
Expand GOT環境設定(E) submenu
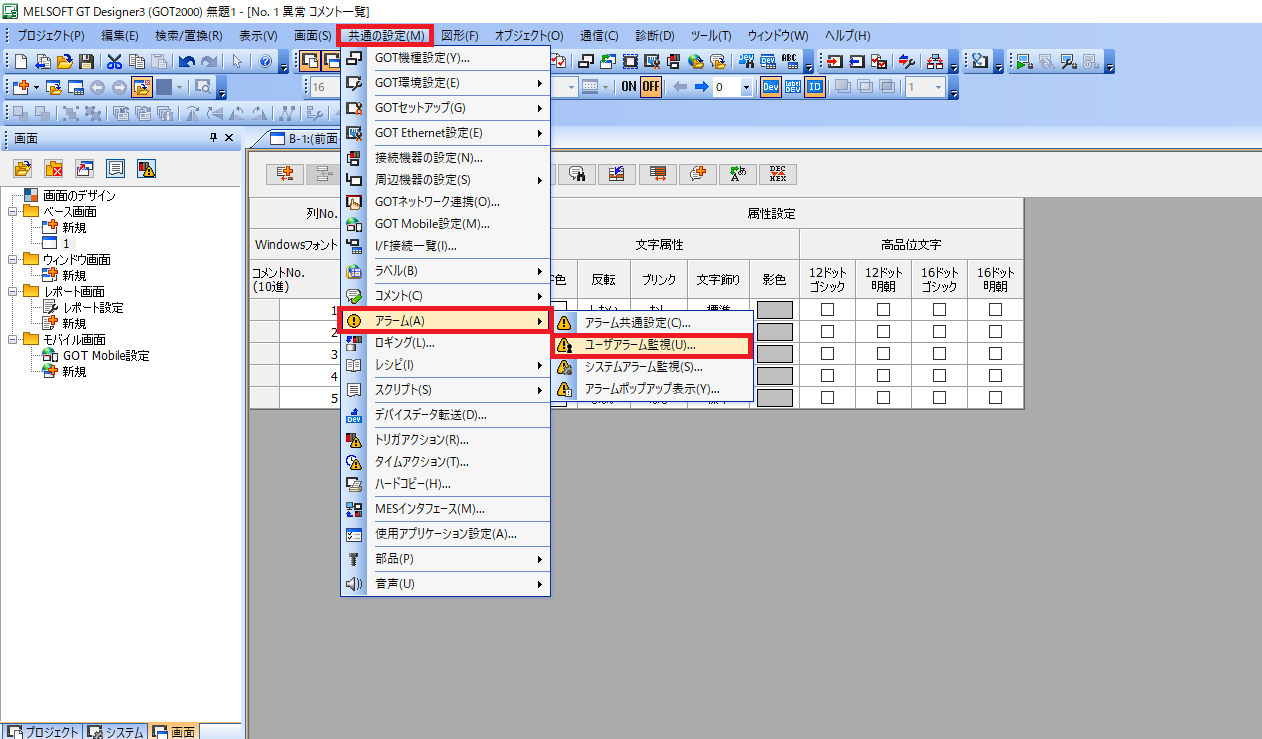(446, 82)
